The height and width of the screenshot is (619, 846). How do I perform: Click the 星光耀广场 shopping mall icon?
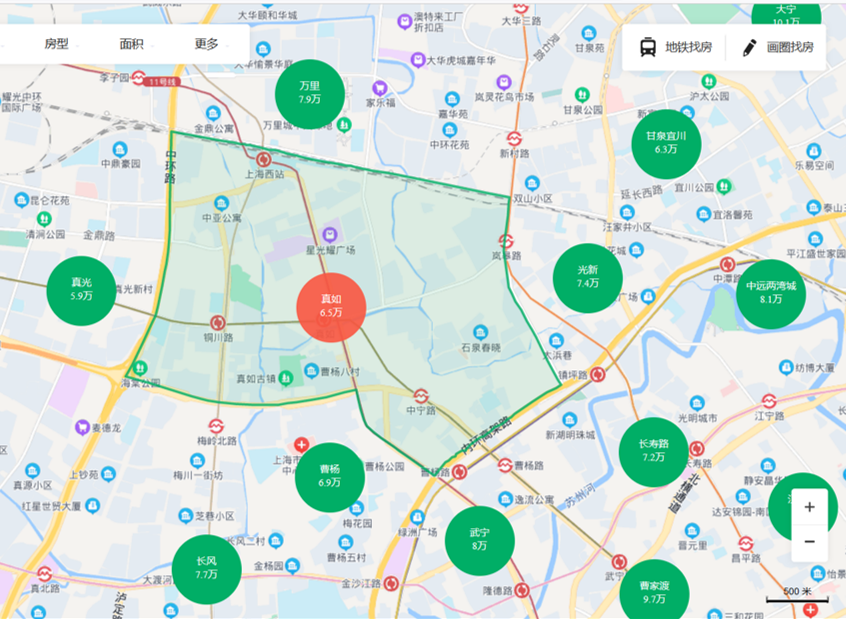point(330,234)
